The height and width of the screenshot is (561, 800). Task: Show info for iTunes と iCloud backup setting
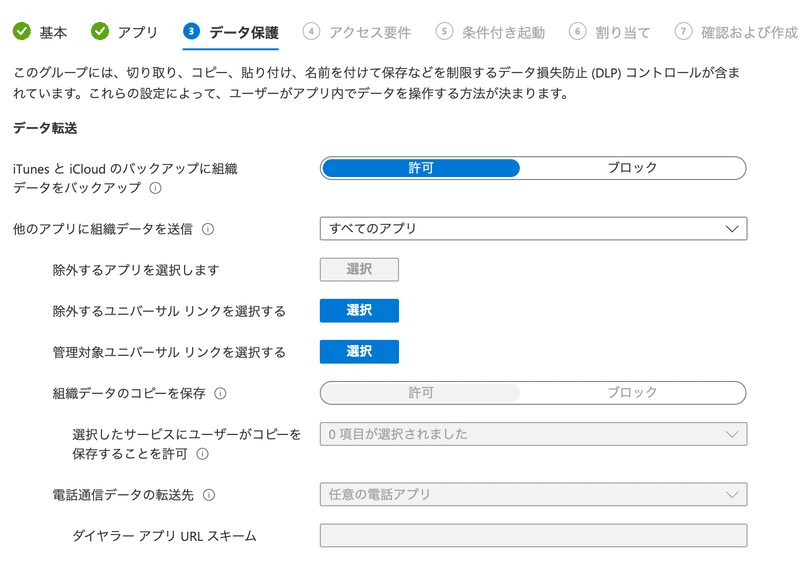[x=156, y=188]
